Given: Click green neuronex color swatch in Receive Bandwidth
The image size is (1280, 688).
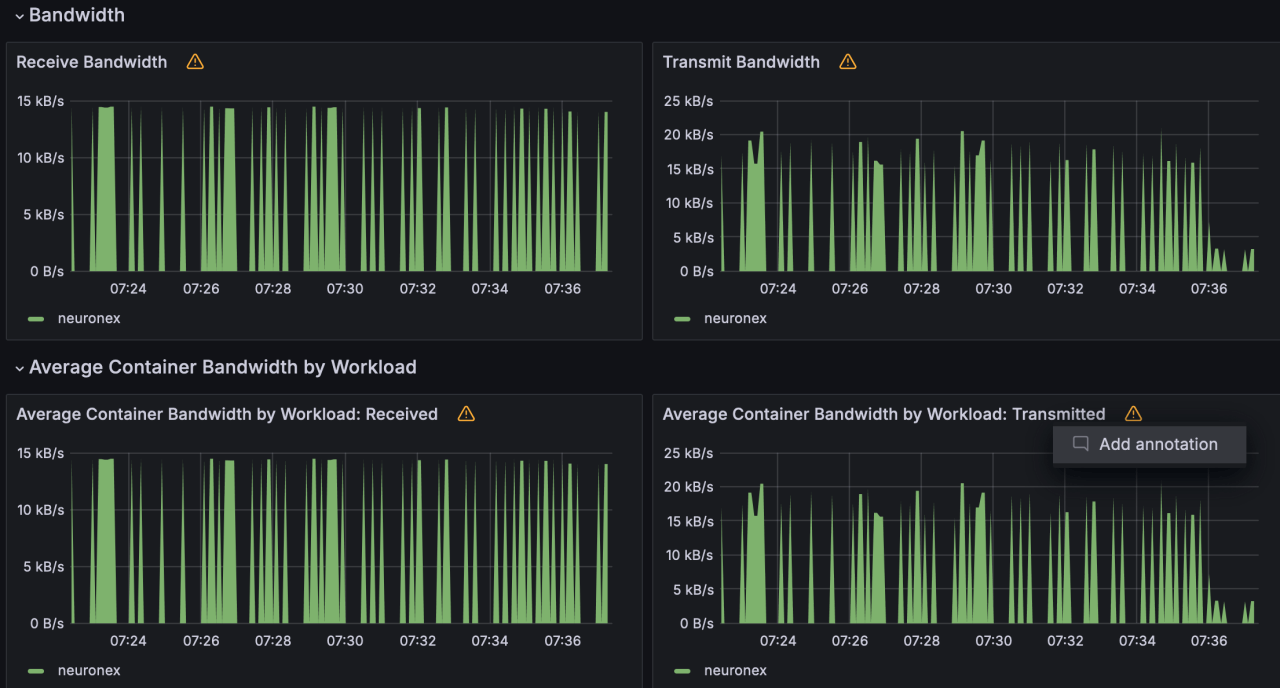Looking at the screenshot, I should 36,319.
